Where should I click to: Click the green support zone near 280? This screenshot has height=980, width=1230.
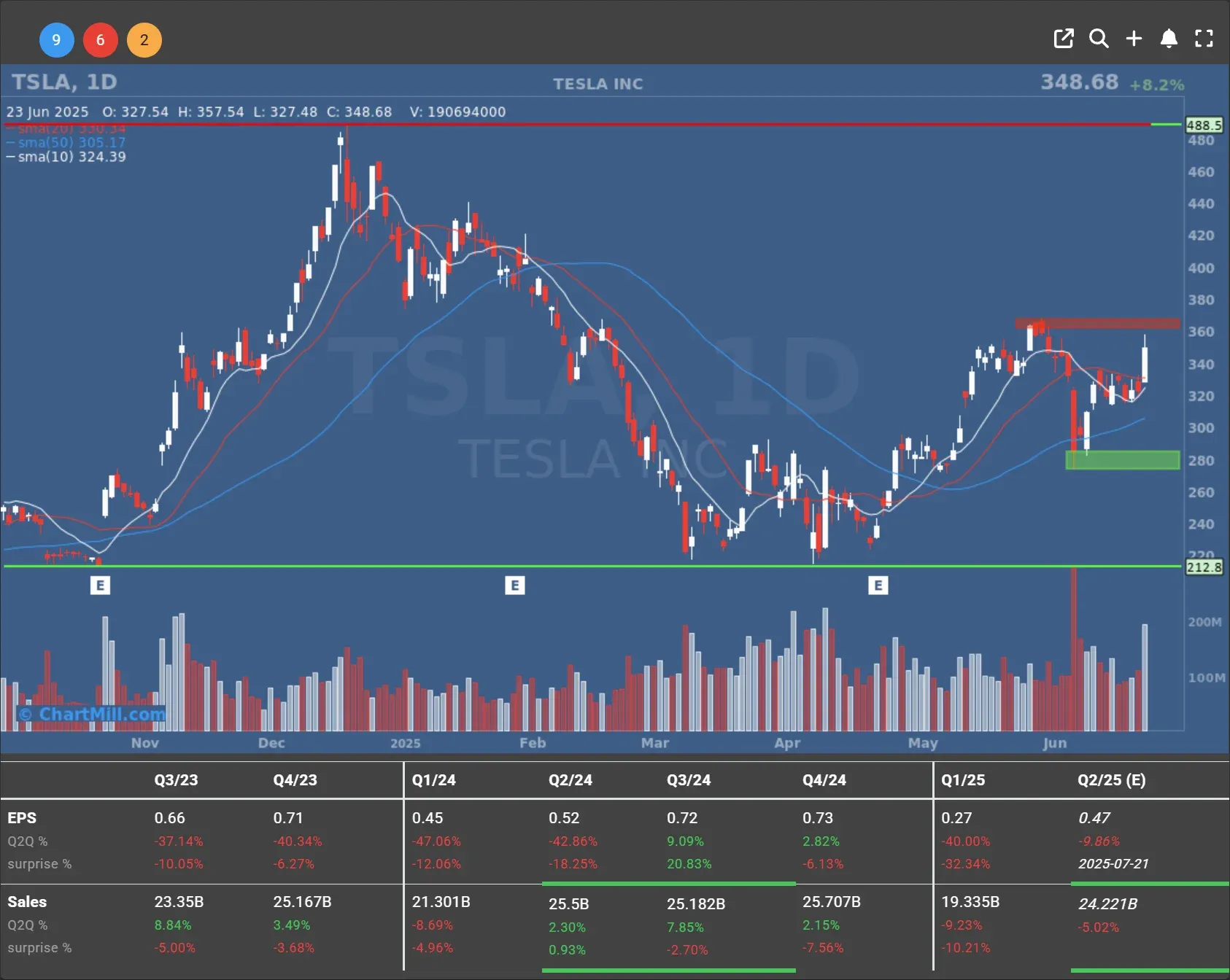[x=1123, y=459]
